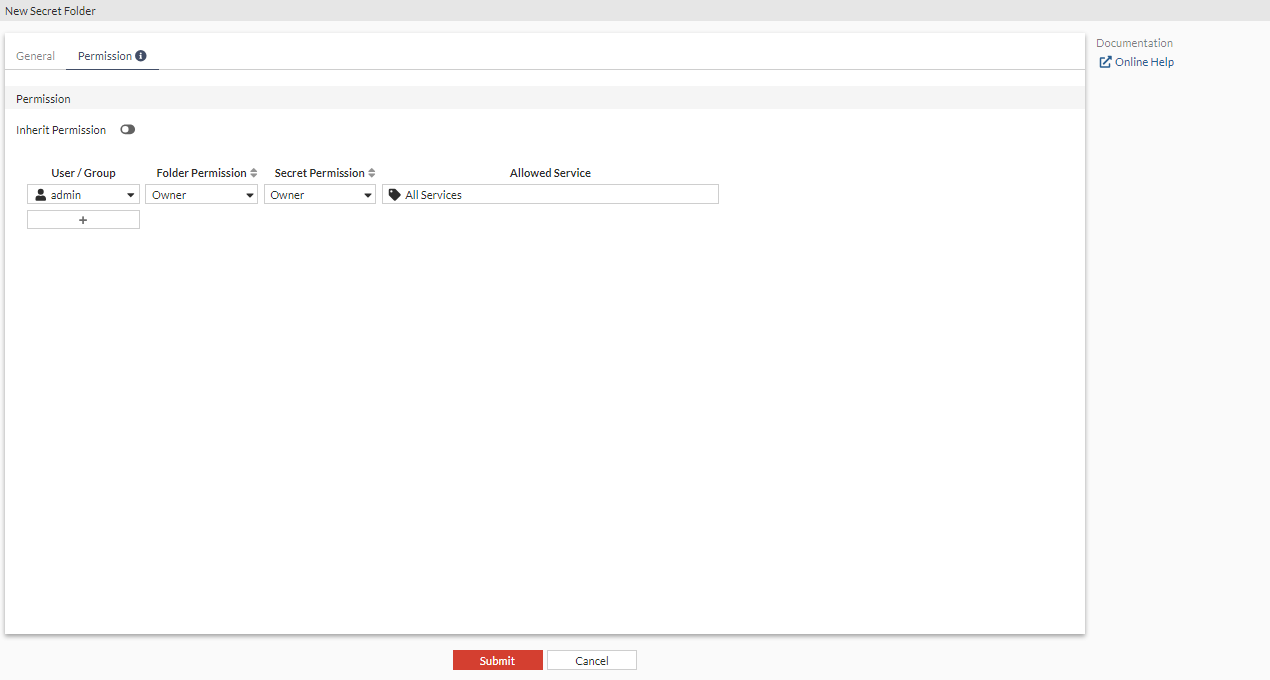The image size is (1270, 680).
Task: Click the Online Help external link icon
Action: [1105, 62]
